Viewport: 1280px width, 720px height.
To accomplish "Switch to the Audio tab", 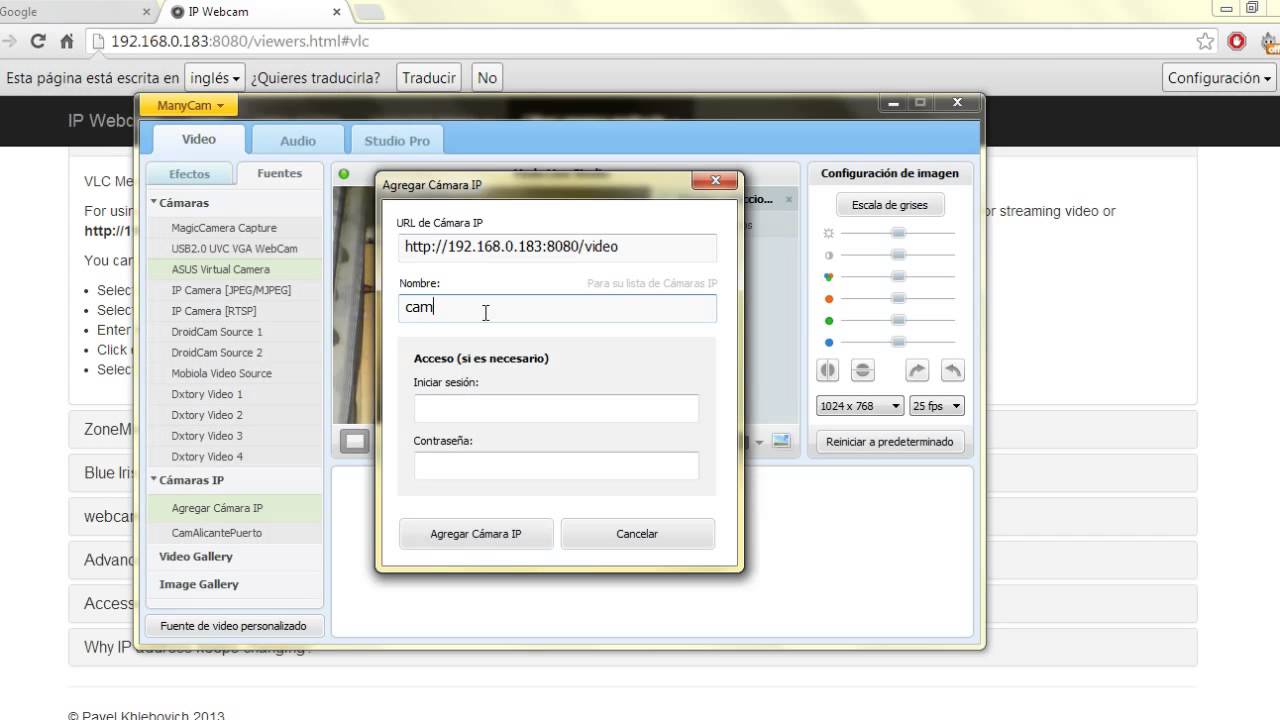I will coord(298,141).
